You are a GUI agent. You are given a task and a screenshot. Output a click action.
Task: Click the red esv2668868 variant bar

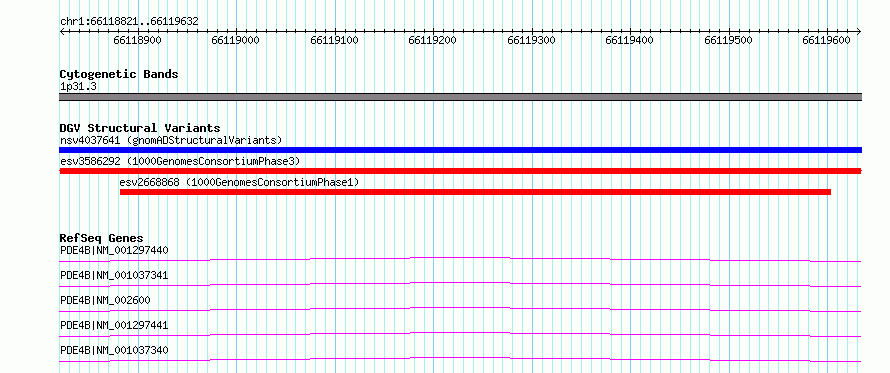476,192
